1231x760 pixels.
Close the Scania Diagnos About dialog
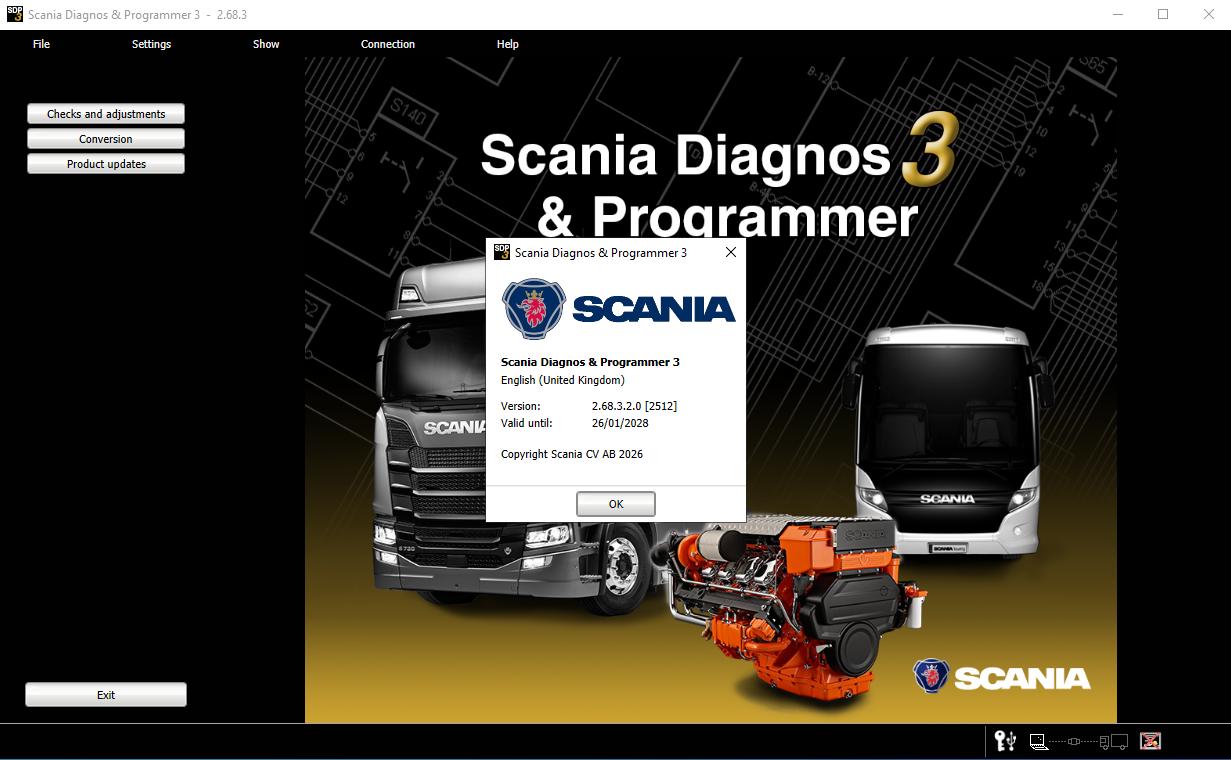(730, 252)
